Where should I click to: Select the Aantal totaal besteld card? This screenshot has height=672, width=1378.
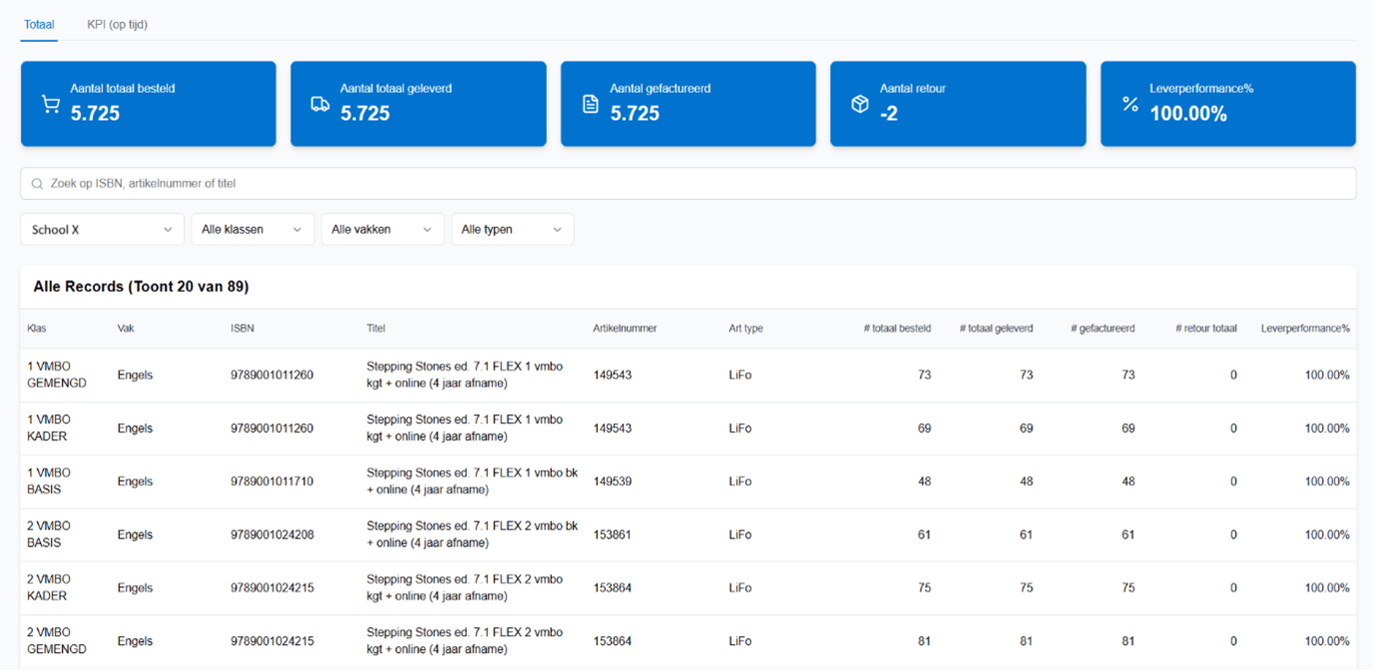148,104
